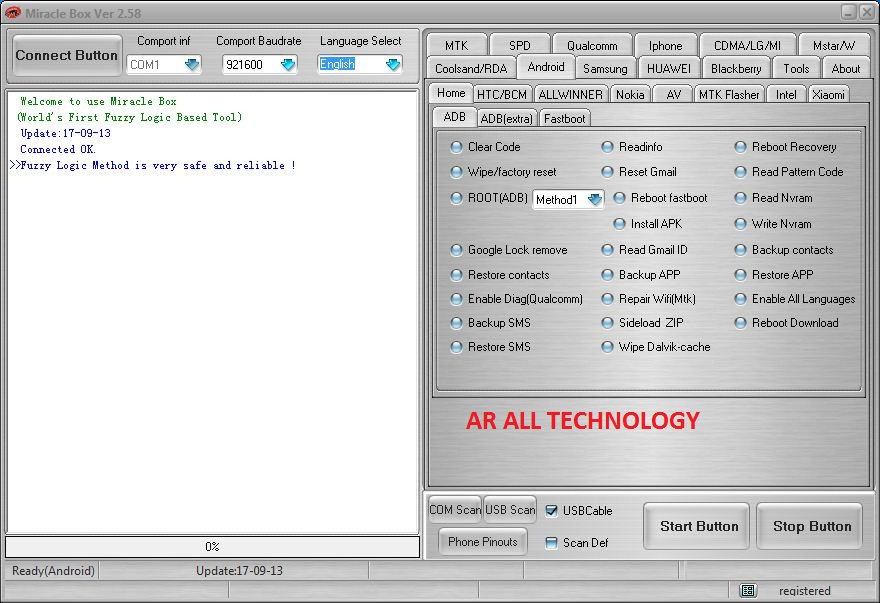Screen dimensions: 880x603
Task: Click the USB Scan button
Action: pos(510,510)
